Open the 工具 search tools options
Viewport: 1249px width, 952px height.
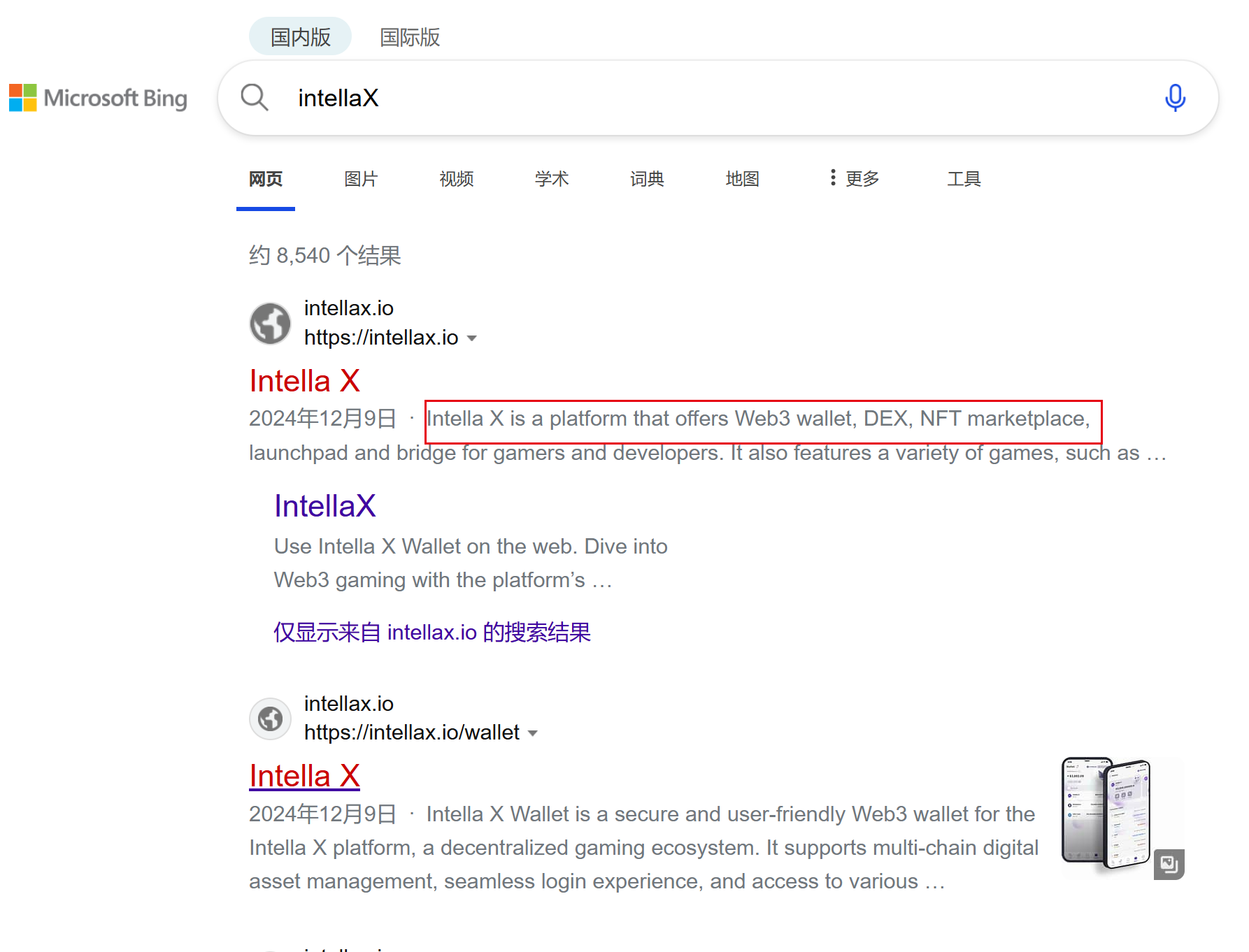(964, 179)
